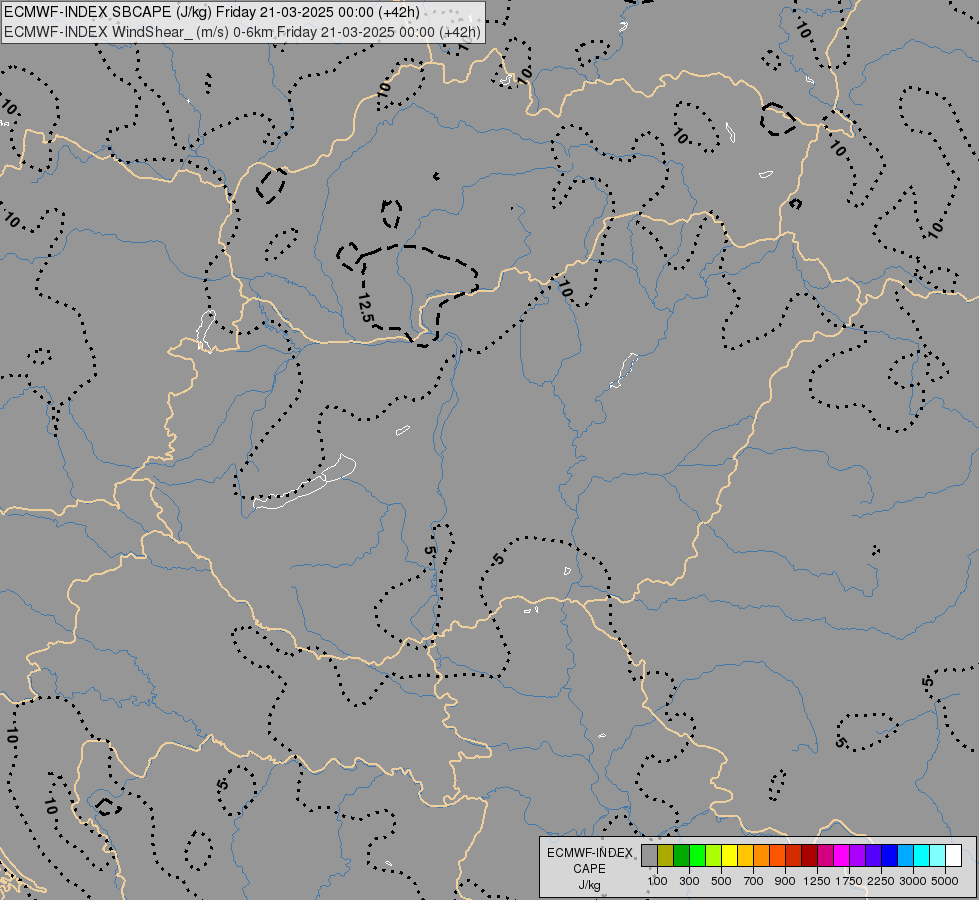Click the legend value 300
This screenshot has height=900, width=979.
[689, 881]
